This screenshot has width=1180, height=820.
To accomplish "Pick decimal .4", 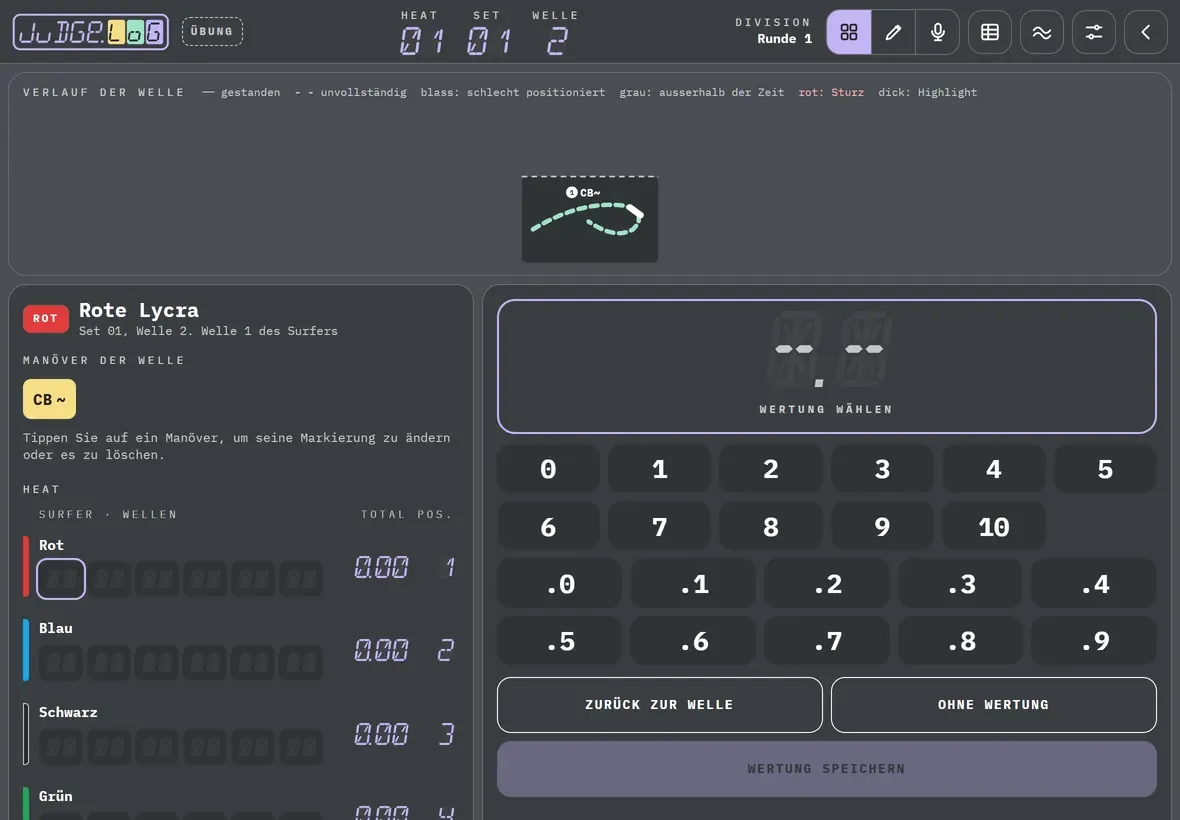I will pos(1094,584).
